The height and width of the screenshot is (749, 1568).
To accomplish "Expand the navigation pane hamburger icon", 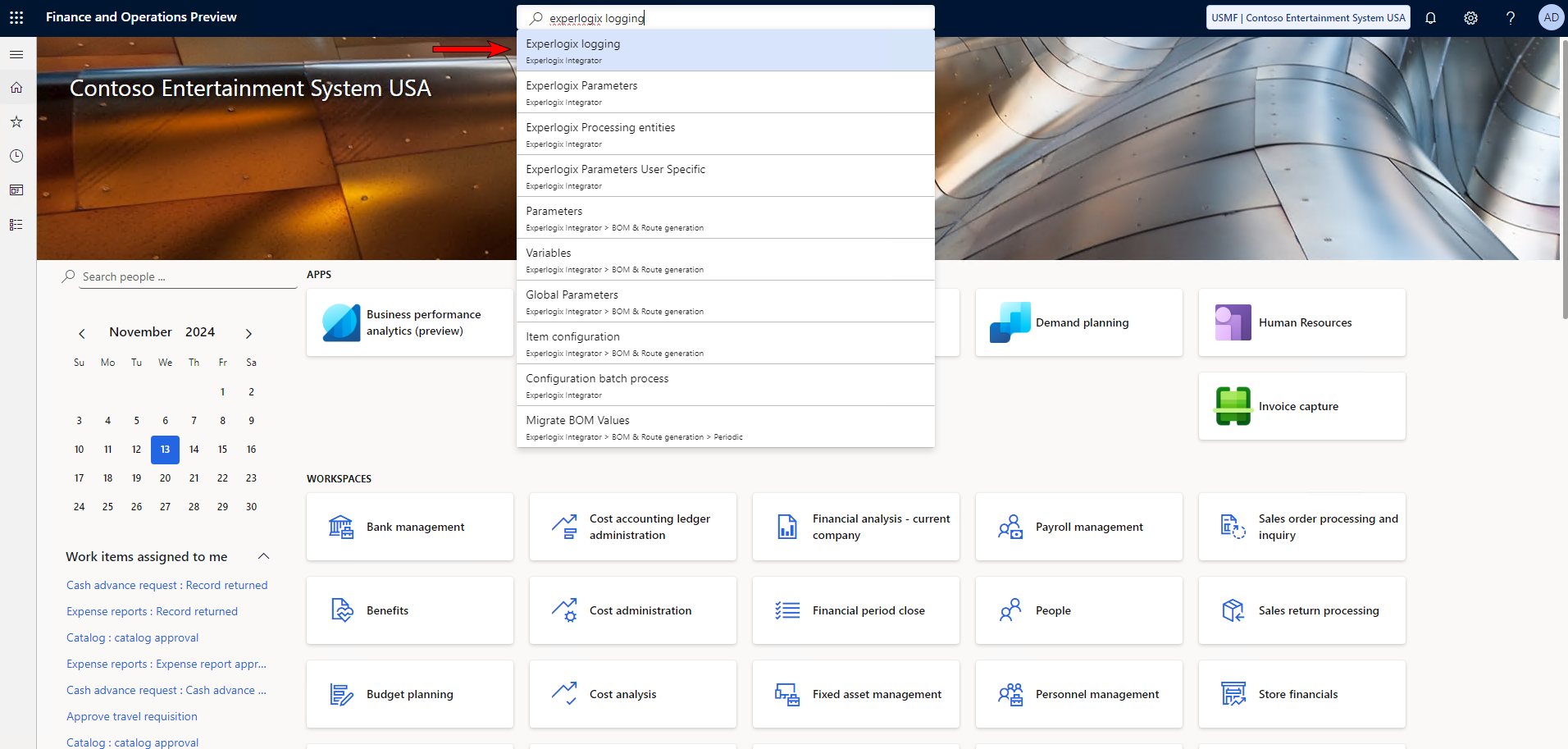I will tap(16, 54).
